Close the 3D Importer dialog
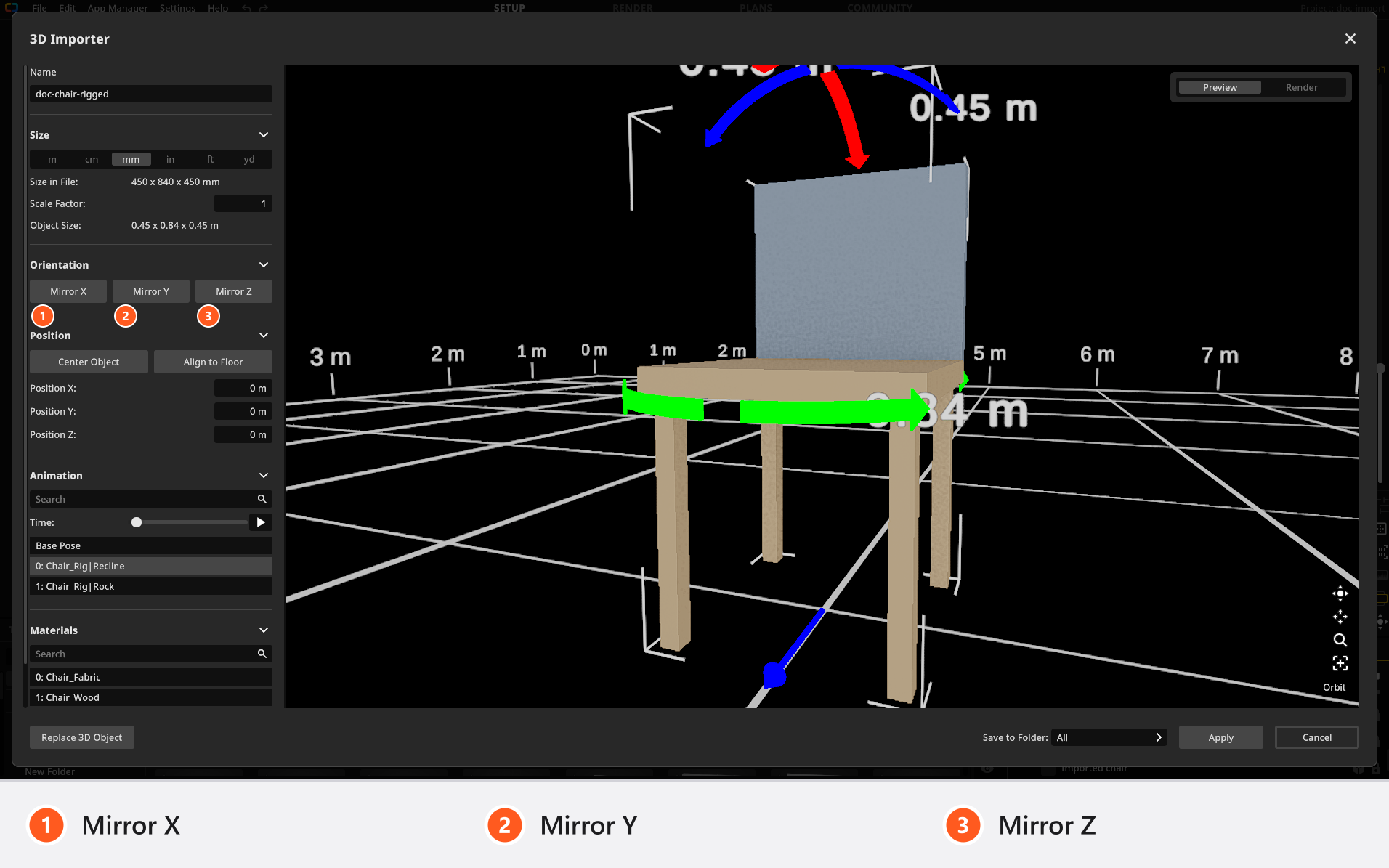 (1350, 38)
